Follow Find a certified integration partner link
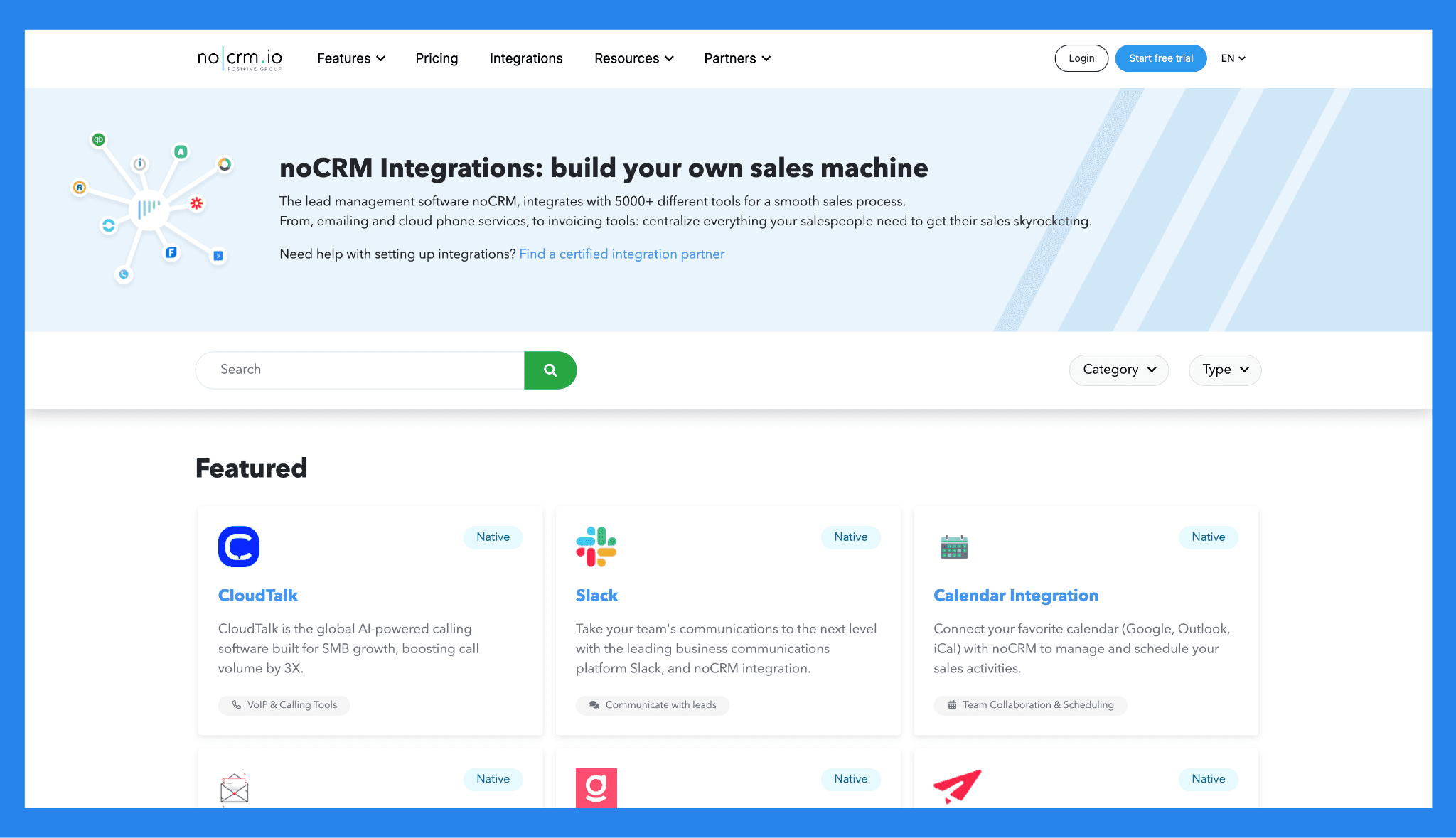Viewport: 1456px width, 838px height. (622, 254)
